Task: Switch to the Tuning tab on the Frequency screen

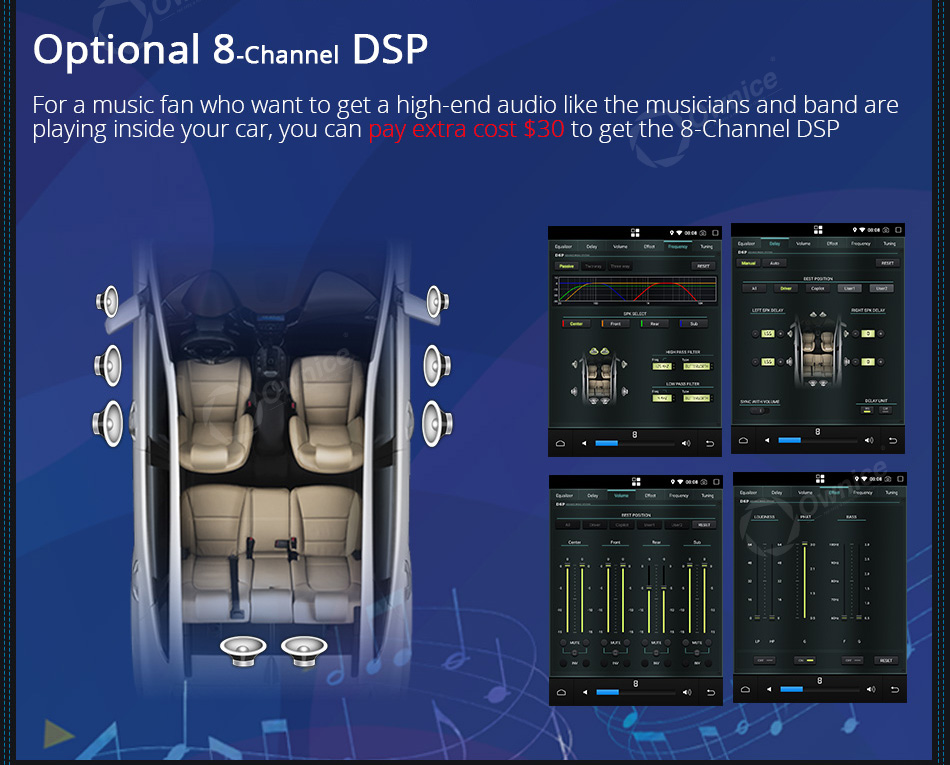Action: point(706,247)
